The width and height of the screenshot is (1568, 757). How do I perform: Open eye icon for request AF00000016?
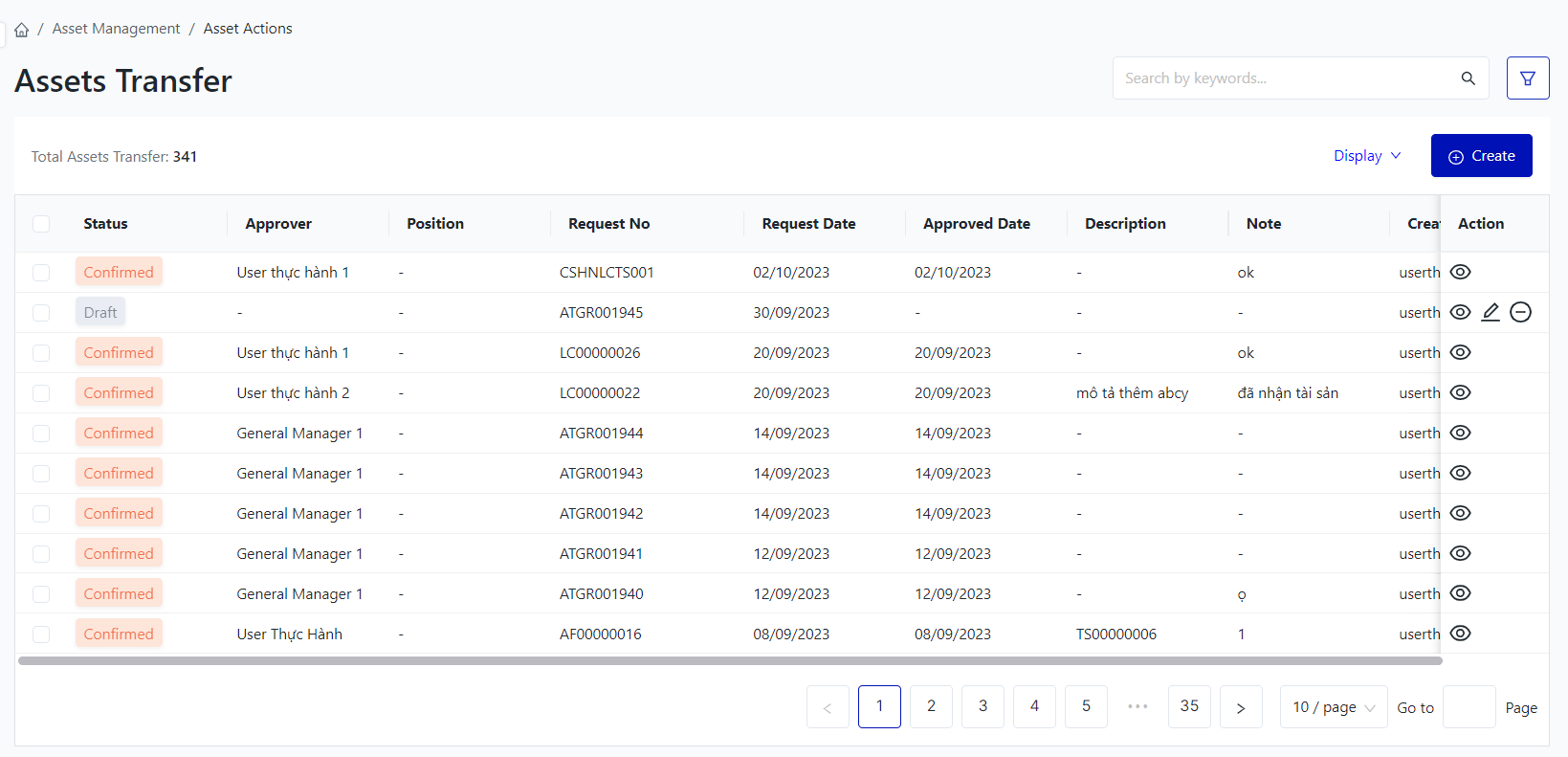[x=1460, y=634]
